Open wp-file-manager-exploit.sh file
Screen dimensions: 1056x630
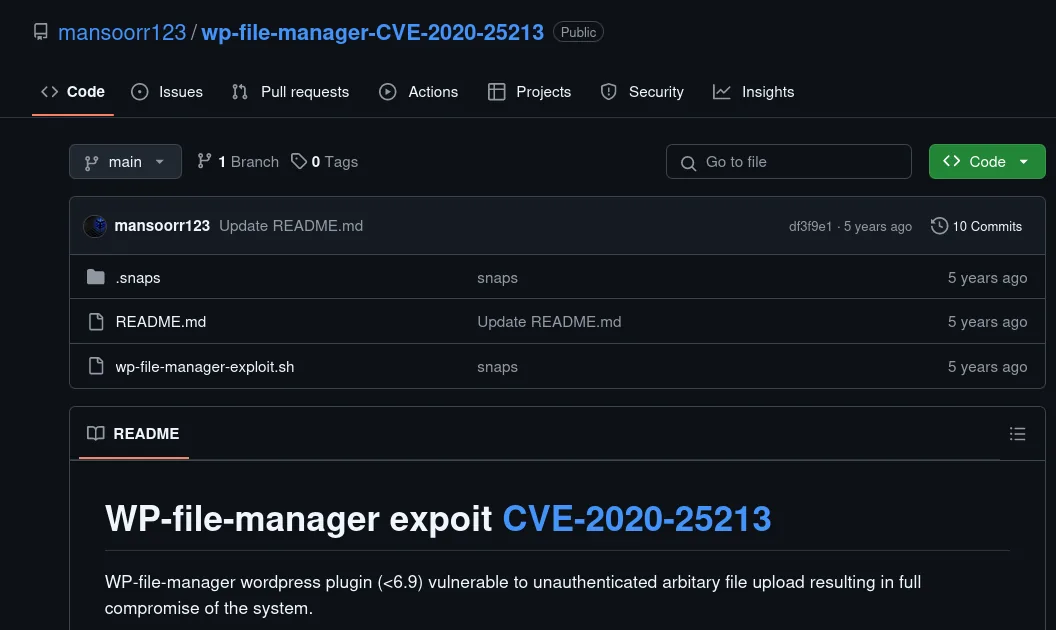click(x=205, y=367)
